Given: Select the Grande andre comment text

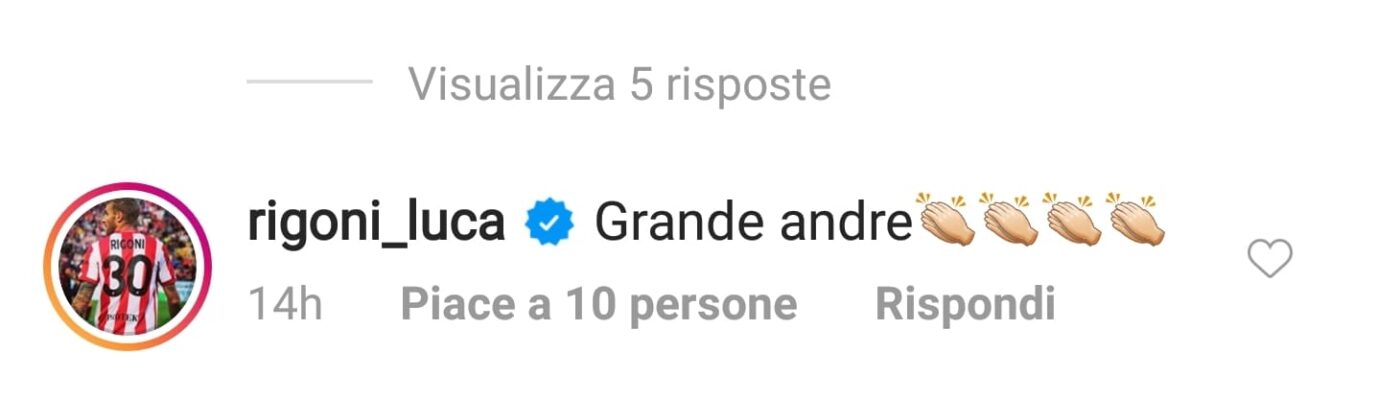Looking at the screenshot, I should [x=754, y=223].
